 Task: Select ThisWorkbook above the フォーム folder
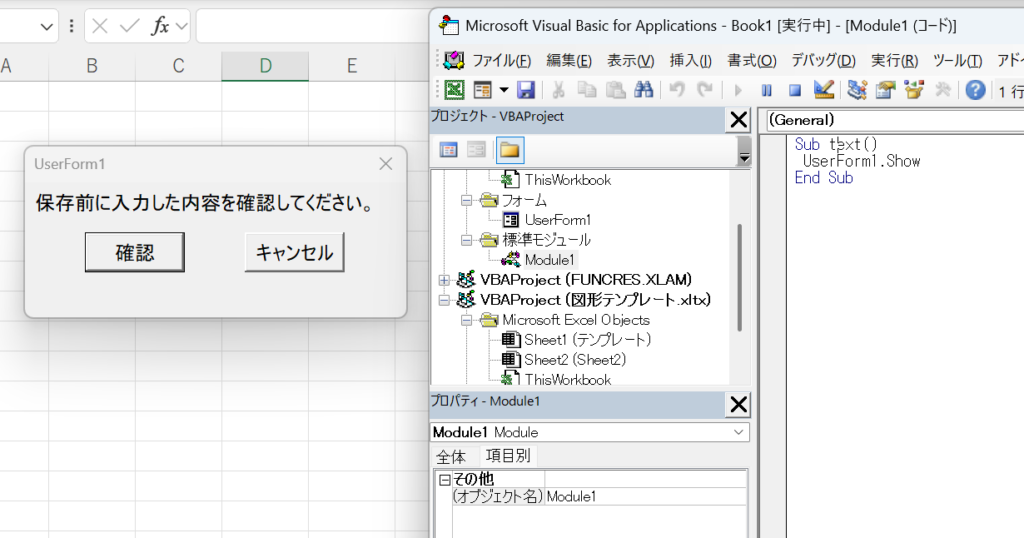(x=568, y=180)
